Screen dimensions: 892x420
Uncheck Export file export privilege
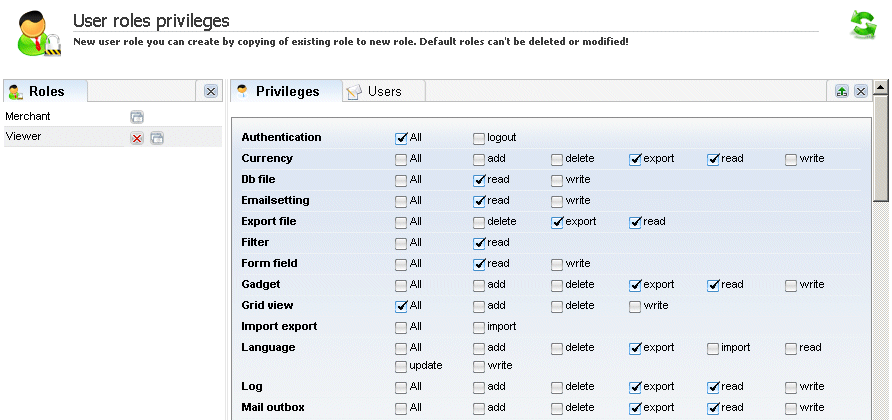coord(557,223)
